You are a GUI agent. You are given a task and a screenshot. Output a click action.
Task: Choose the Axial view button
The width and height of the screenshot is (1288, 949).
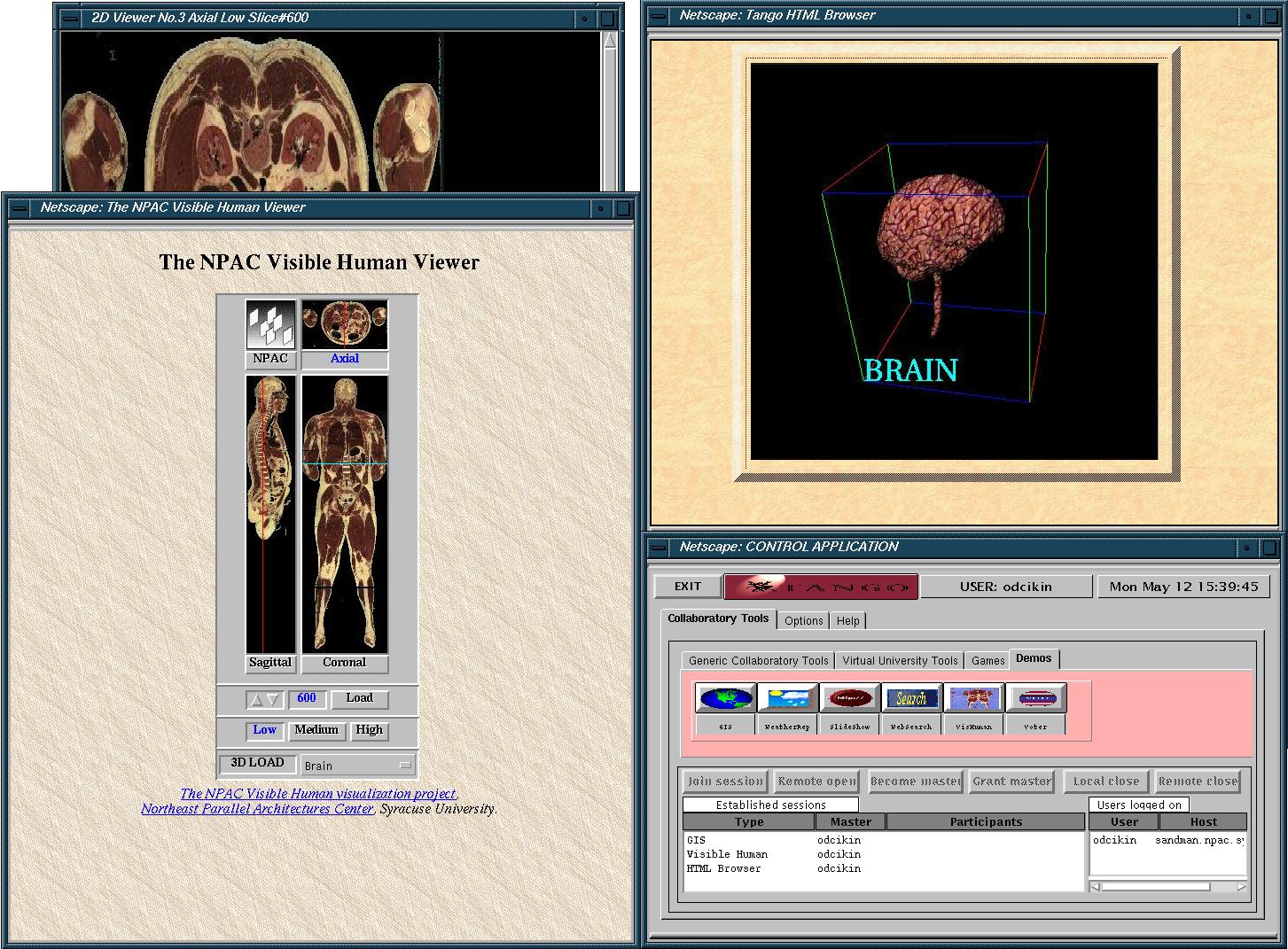click(345, 359)
